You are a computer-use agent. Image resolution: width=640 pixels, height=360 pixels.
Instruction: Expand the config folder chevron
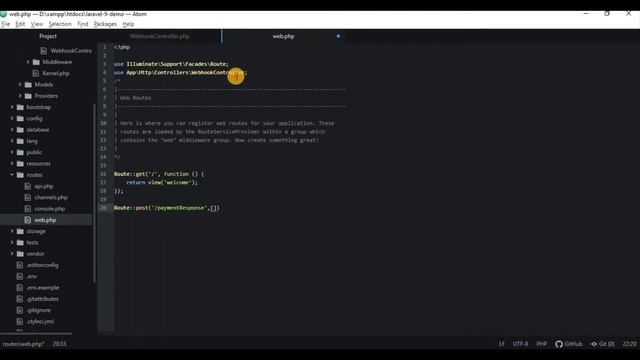click(x=12, y=118)
